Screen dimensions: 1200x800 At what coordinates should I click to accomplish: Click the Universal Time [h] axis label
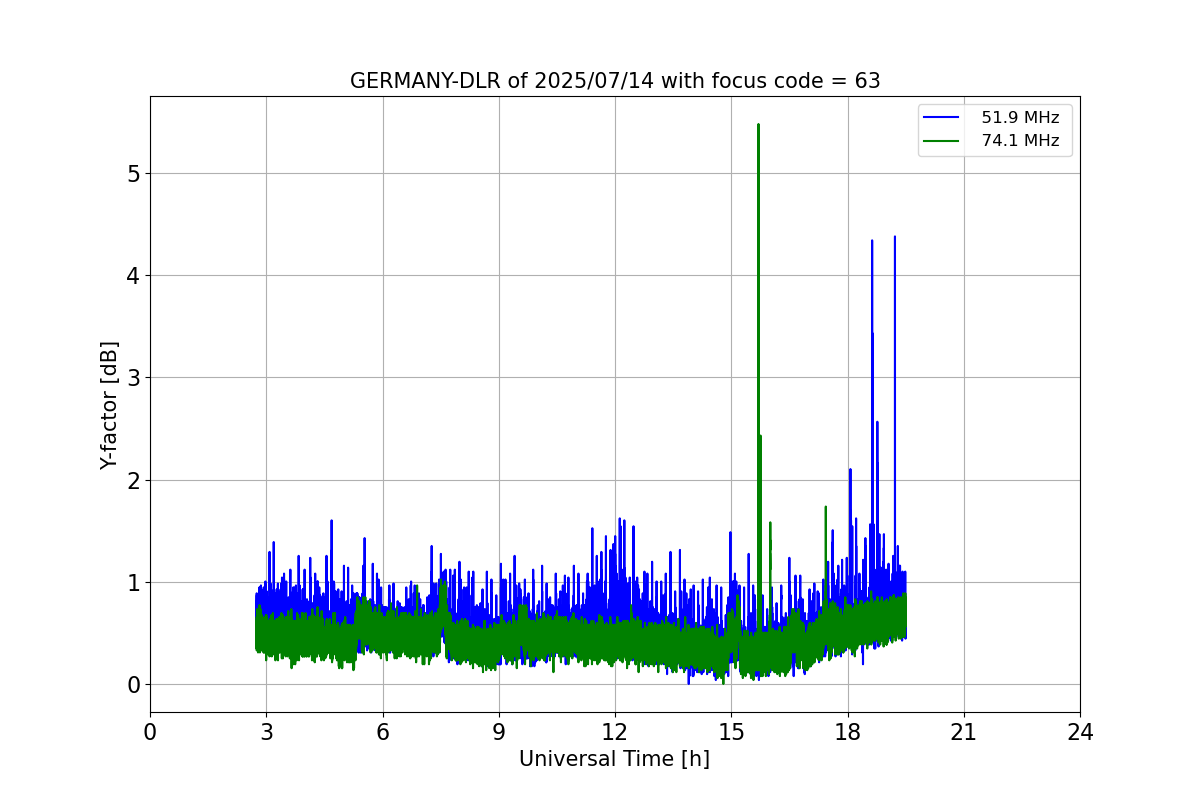614,759
